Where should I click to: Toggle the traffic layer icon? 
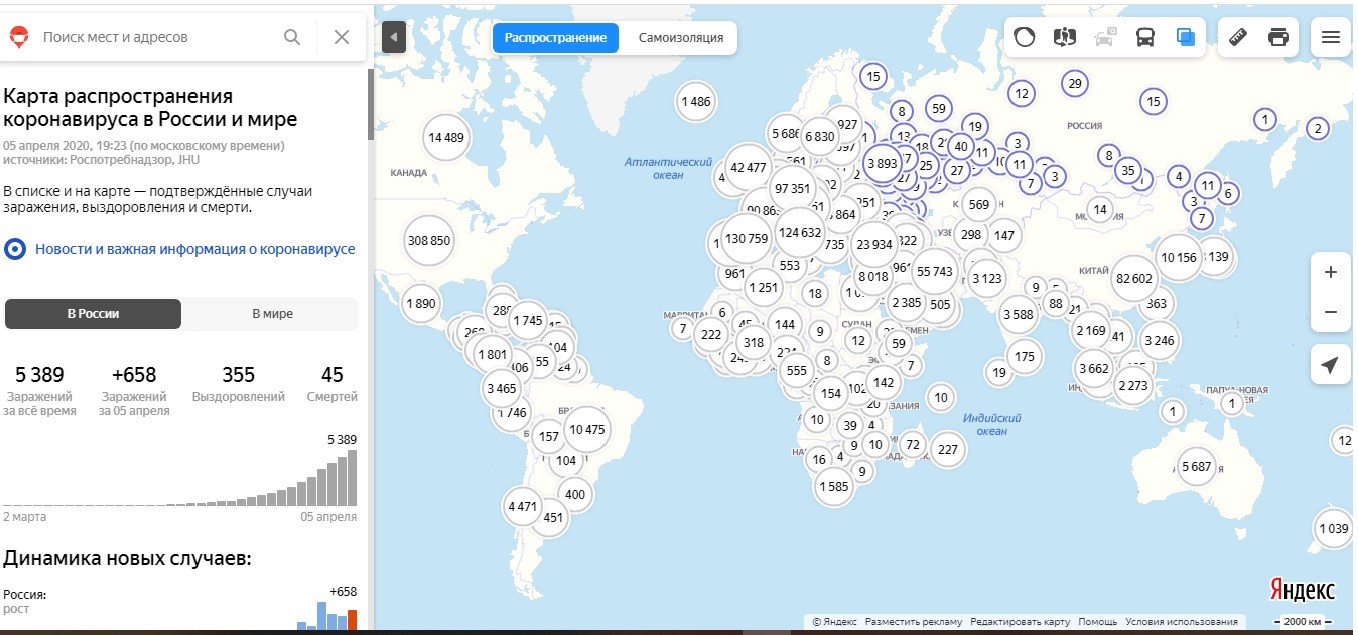pyautogui.click(x=1025, y=37)
